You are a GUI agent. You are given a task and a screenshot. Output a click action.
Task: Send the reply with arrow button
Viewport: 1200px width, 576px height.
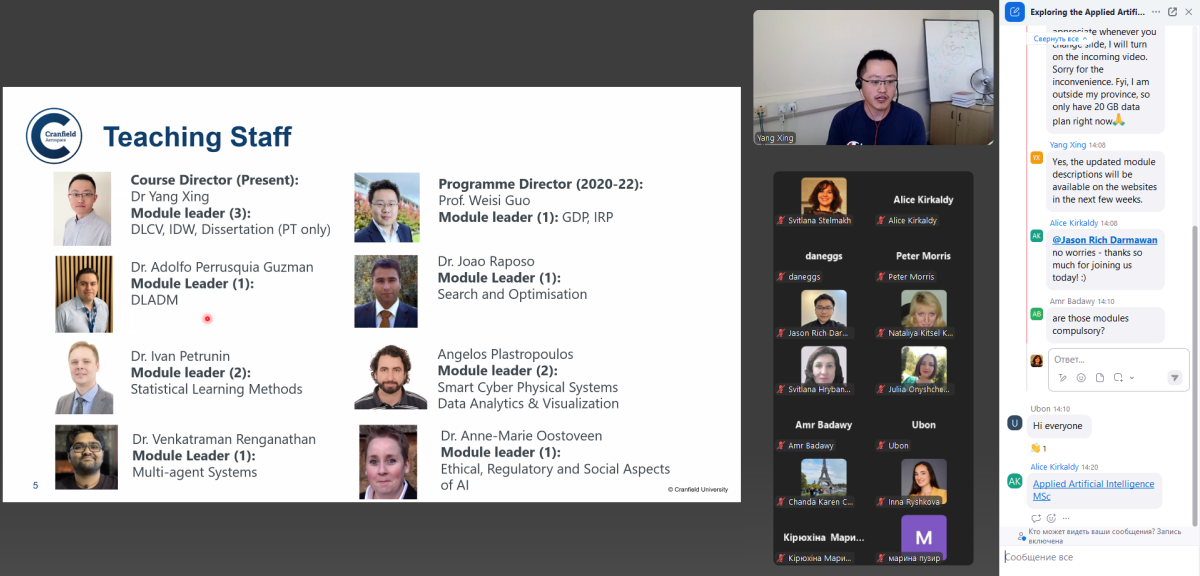click(1174, 378)
